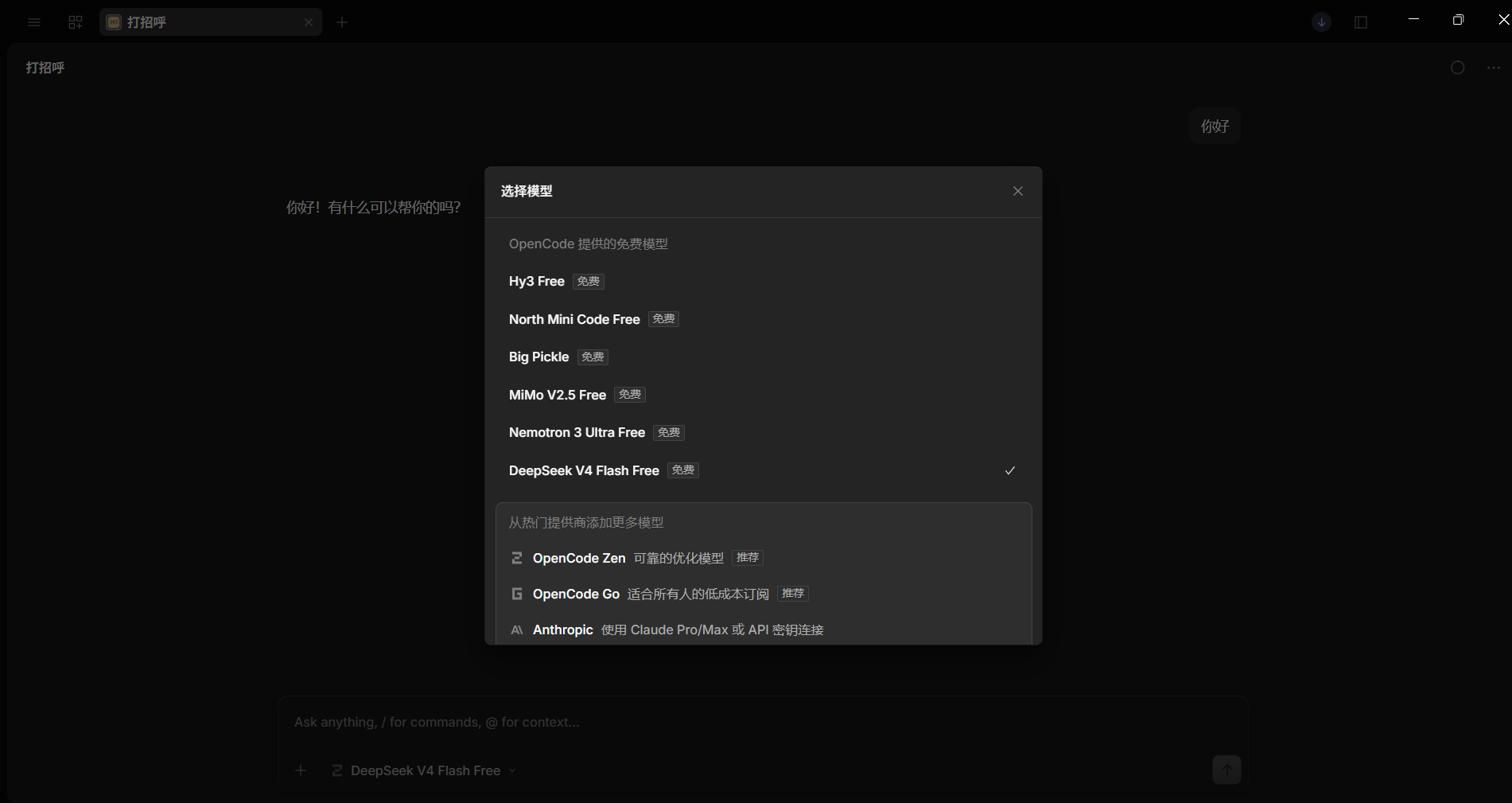Select MiMo V2.5 Free model
1512x803 pixels.
click(x=763, y=395)
